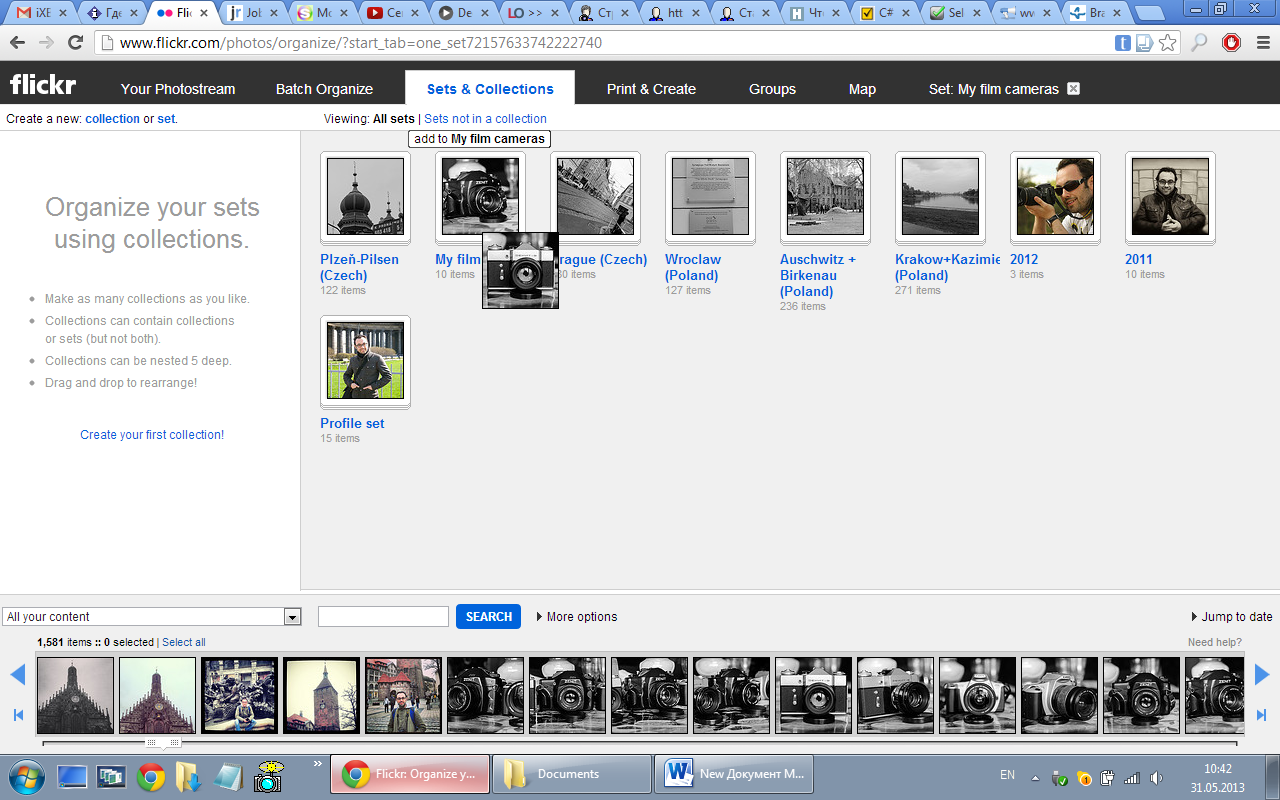
Task: Click the '122 items' count text
Action: (343, 290)
